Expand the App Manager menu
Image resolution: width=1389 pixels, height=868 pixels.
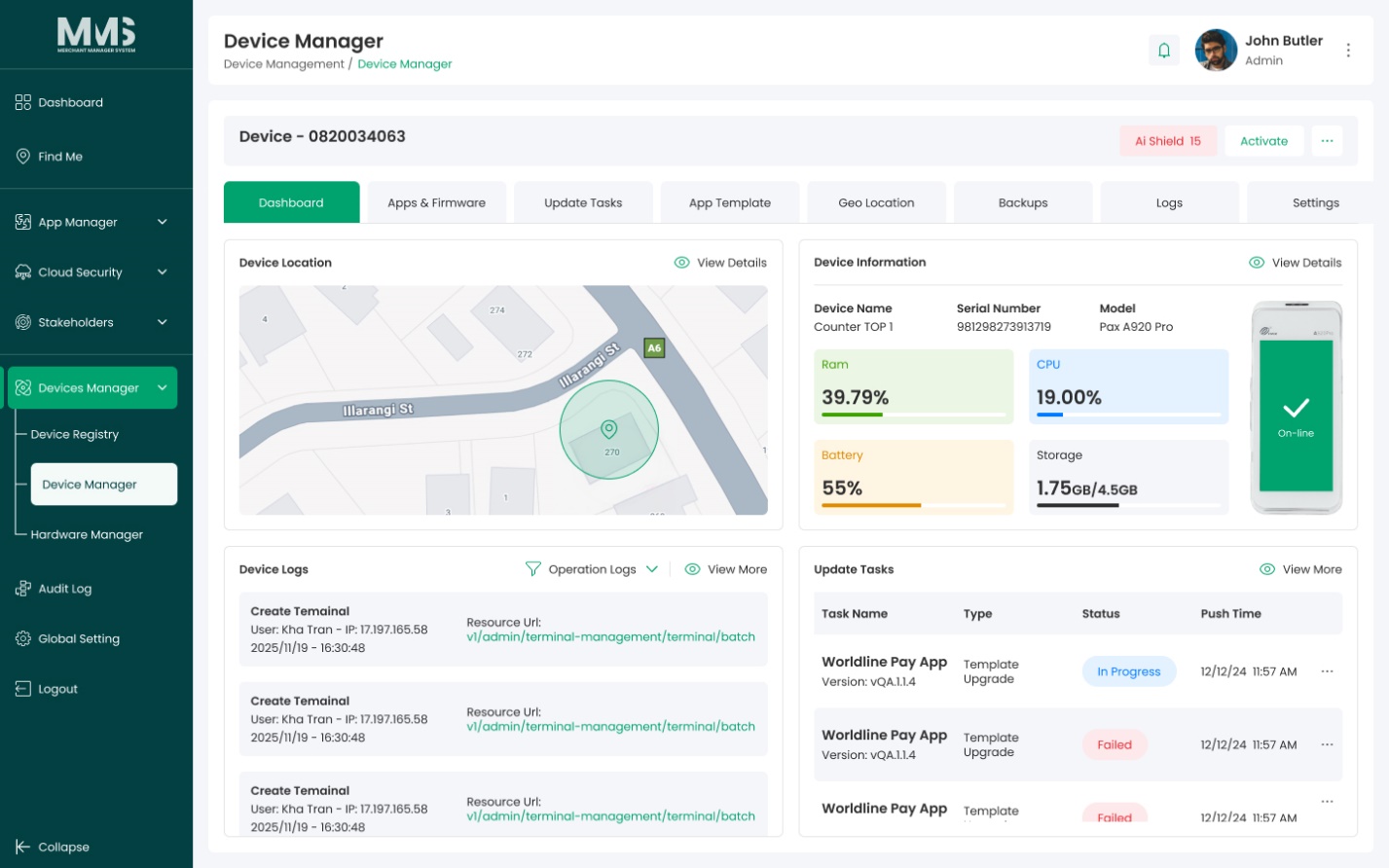(91, 222)
